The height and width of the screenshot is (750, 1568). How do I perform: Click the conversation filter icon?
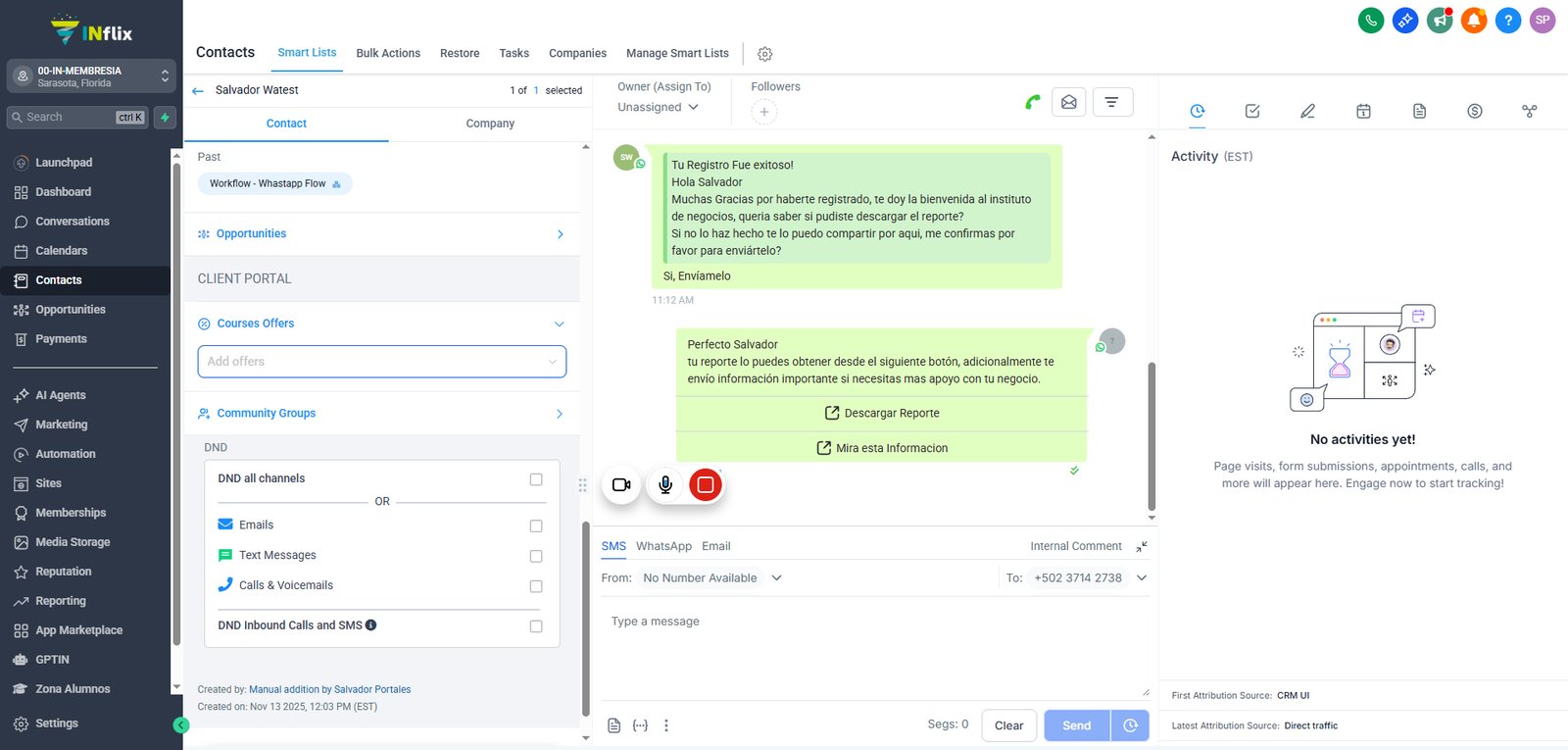1112,102
